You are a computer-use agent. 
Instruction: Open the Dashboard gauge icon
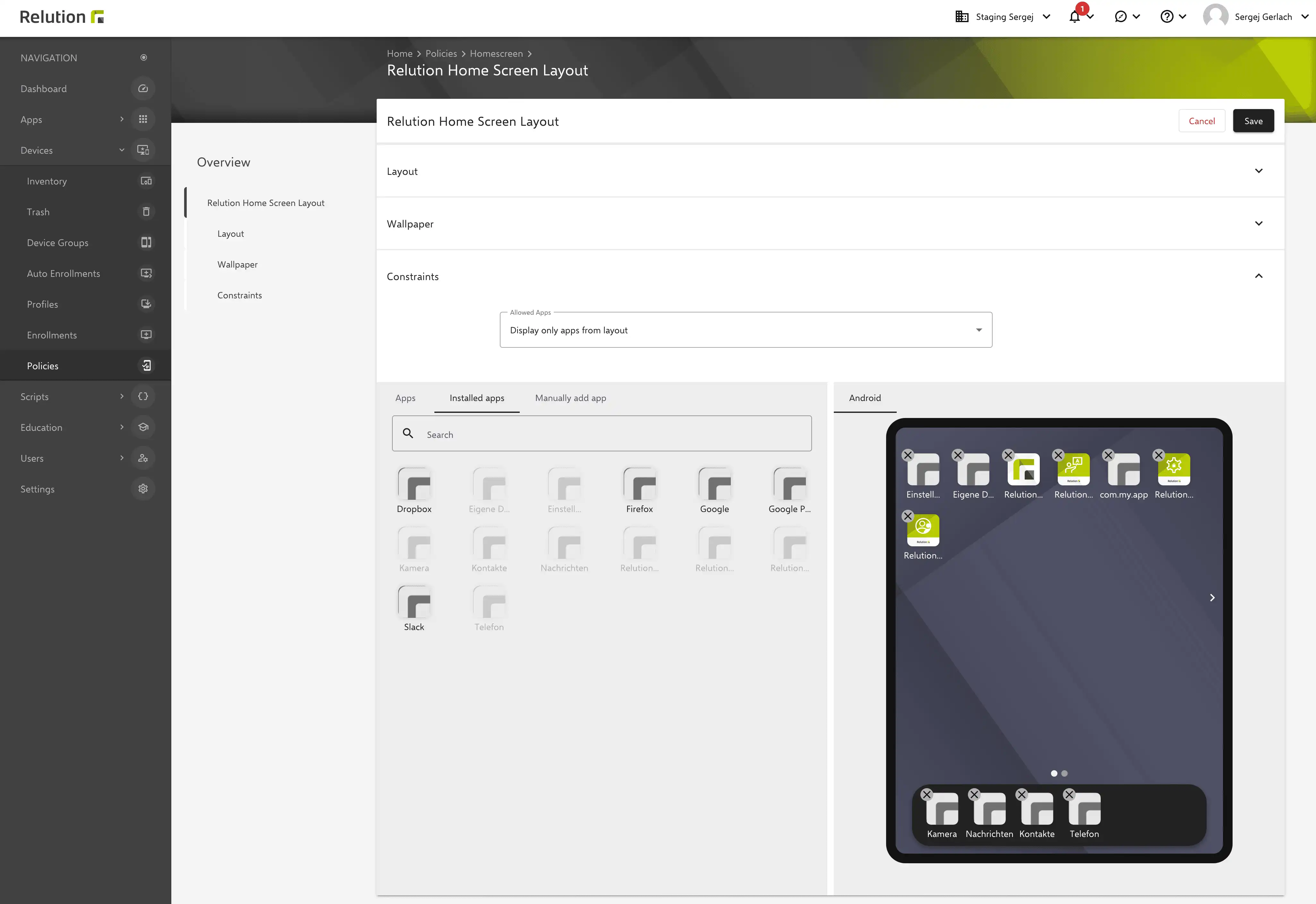pyautogui.click(x=143, y=88)
